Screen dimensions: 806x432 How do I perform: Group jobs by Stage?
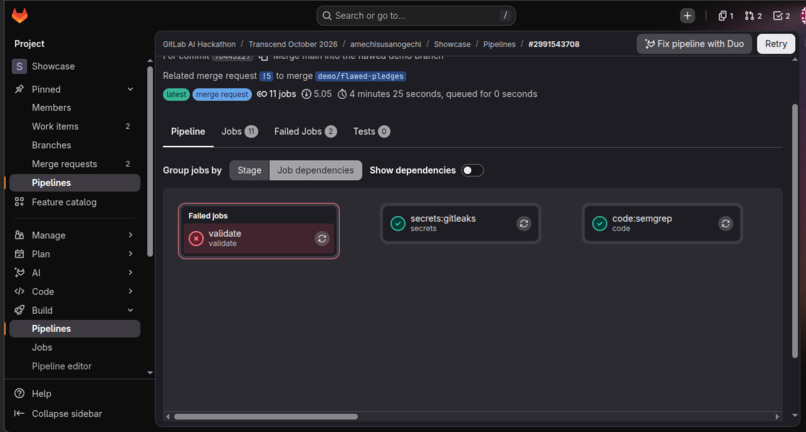(x=249, y=170)
